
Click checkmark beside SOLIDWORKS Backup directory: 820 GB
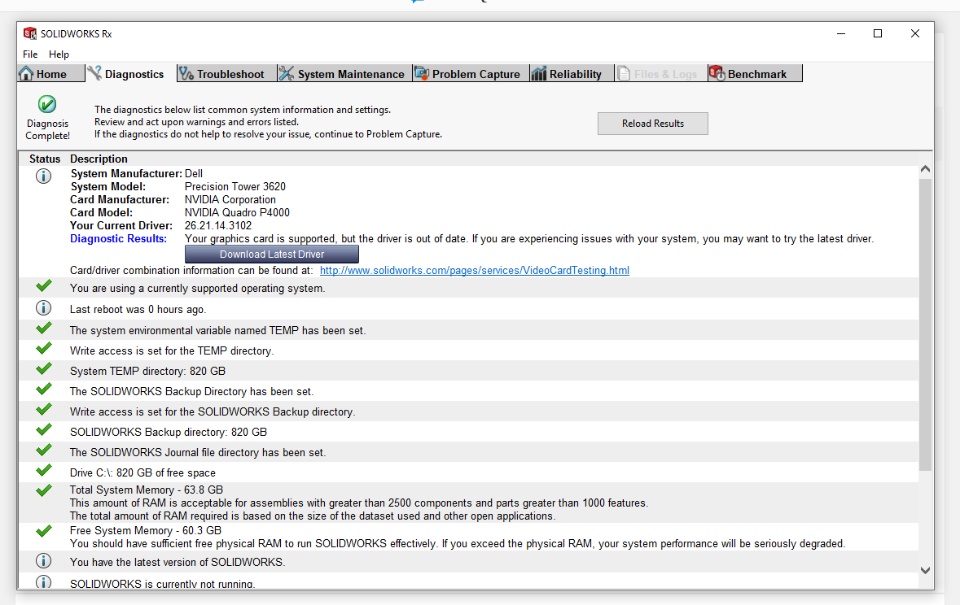point(43,430)
